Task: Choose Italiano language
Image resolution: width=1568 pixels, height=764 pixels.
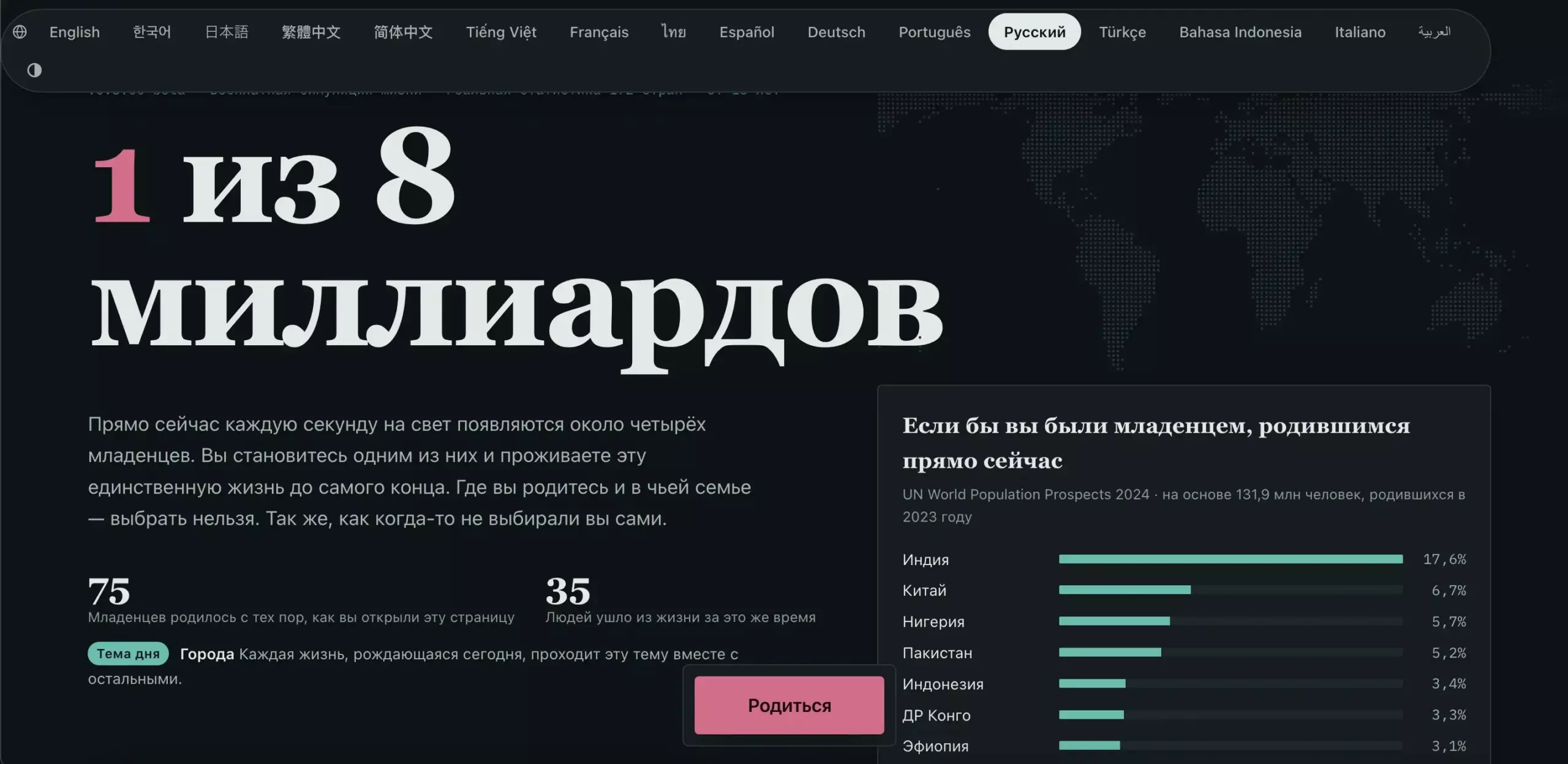Action: (1360, 32)
